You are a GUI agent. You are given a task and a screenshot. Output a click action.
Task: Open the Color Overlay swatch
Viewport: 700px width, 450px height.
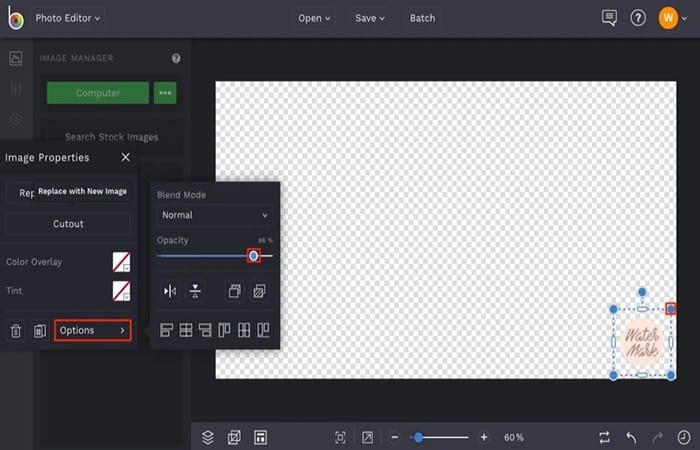tap(121, 262)
